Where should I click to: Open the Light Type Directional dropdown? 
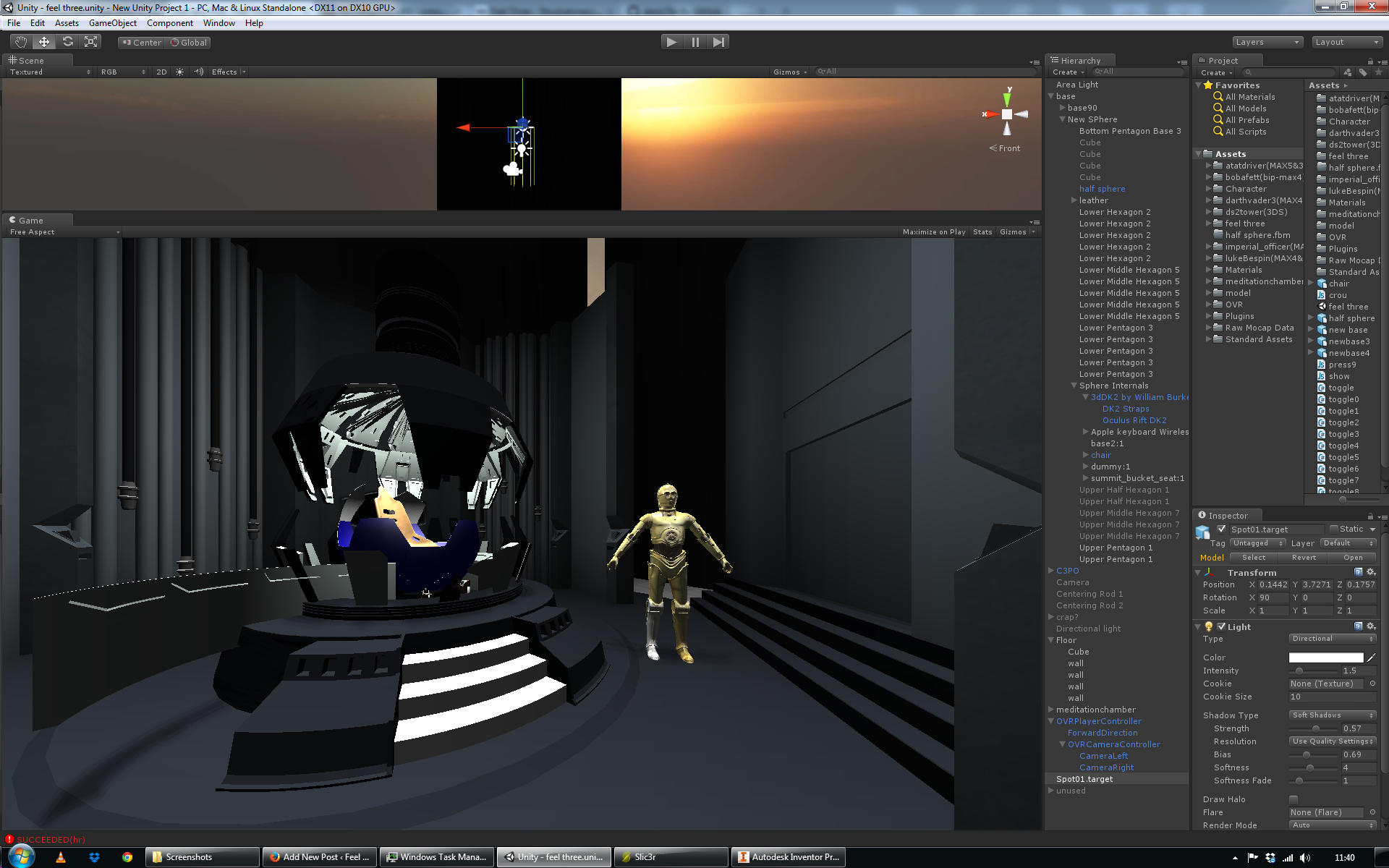tap(1333, 639)
